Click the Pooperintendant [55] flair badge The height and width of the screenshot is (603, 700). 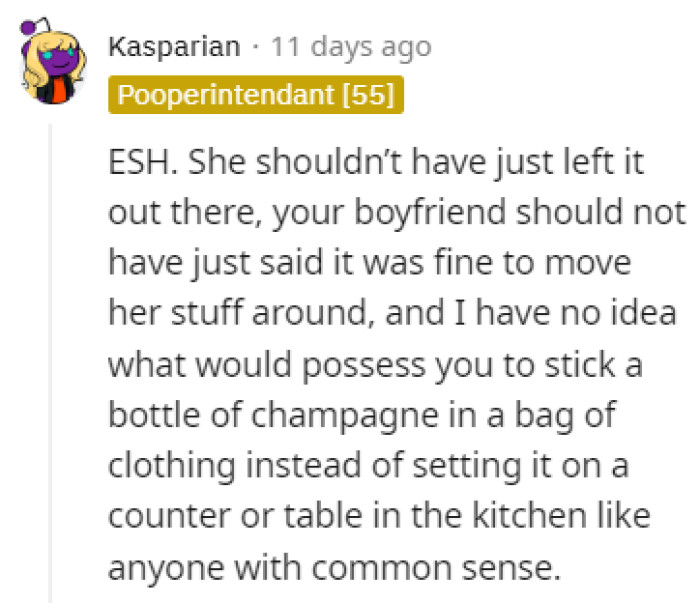point(255,97)
